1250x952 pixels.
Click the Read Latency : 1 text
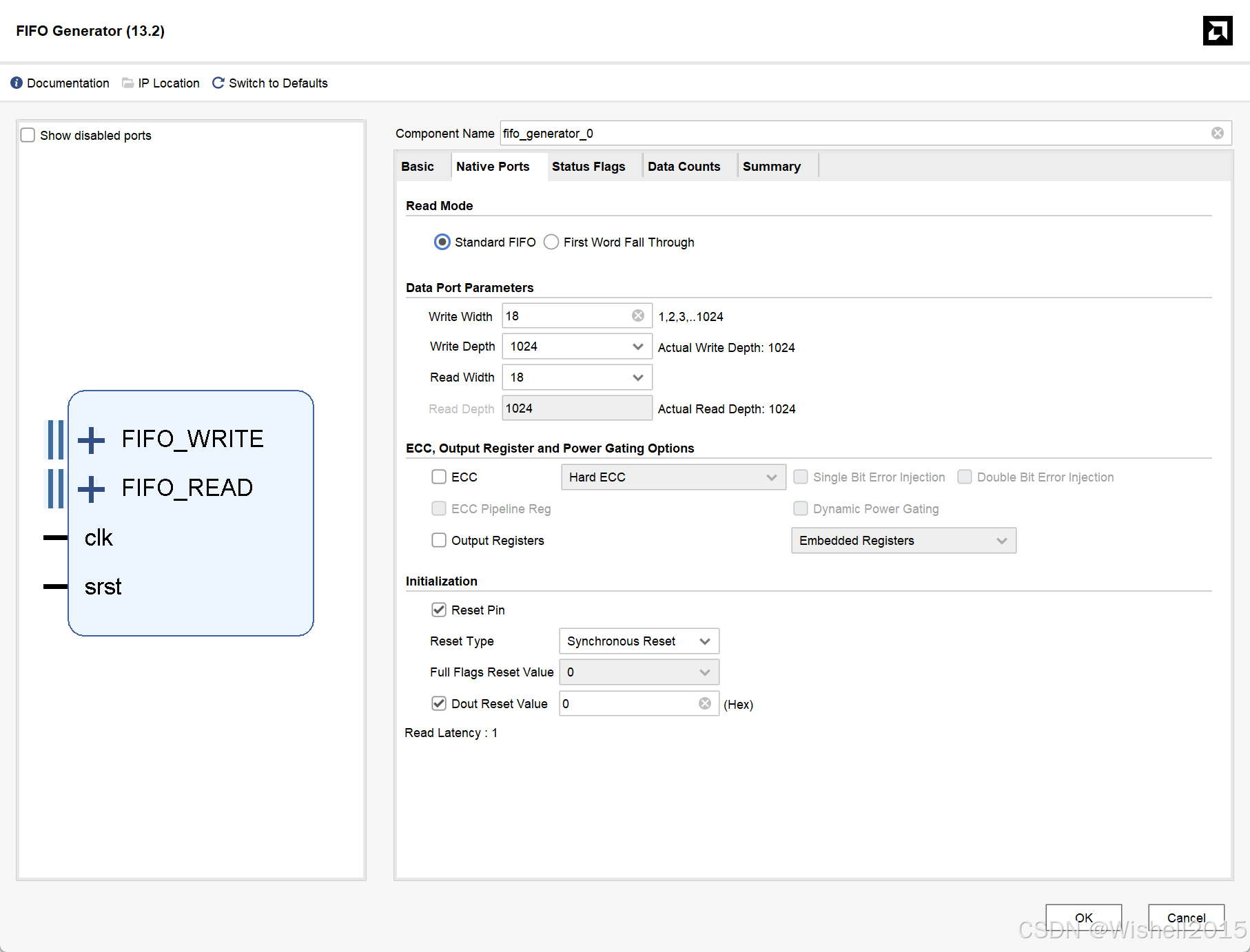(451, 733)
